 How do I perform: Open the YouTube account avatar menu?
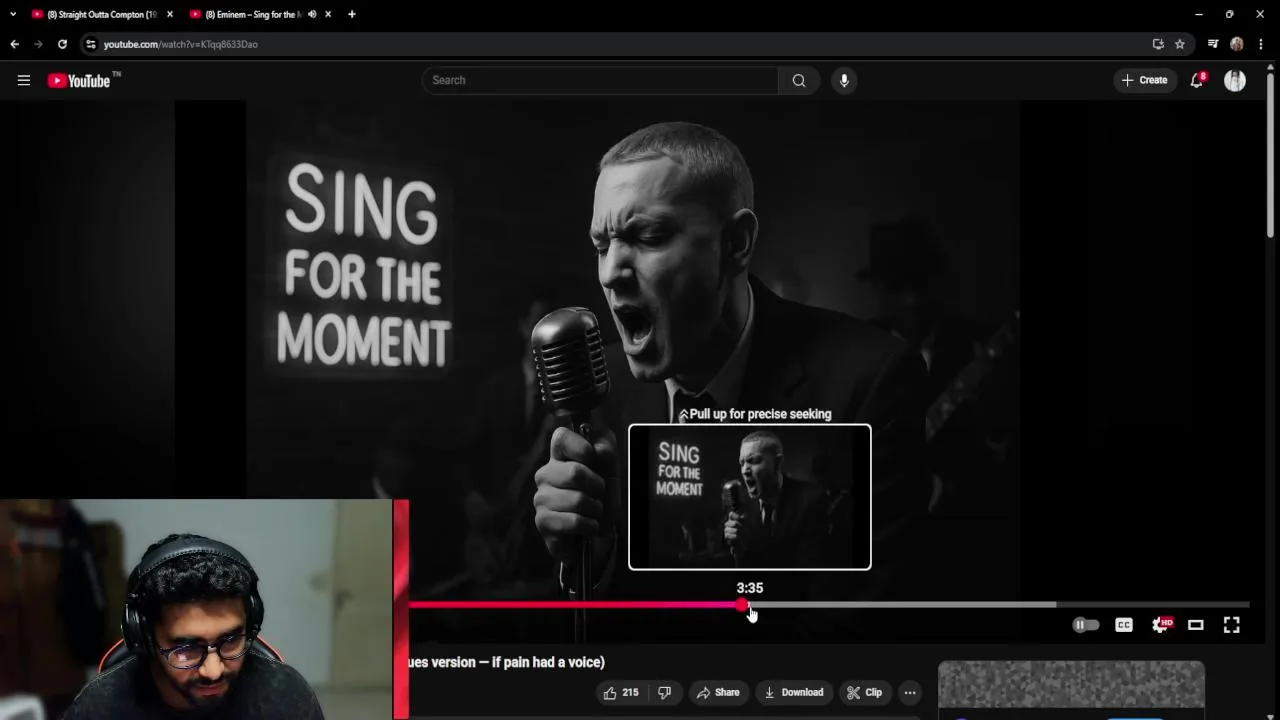1235,80
